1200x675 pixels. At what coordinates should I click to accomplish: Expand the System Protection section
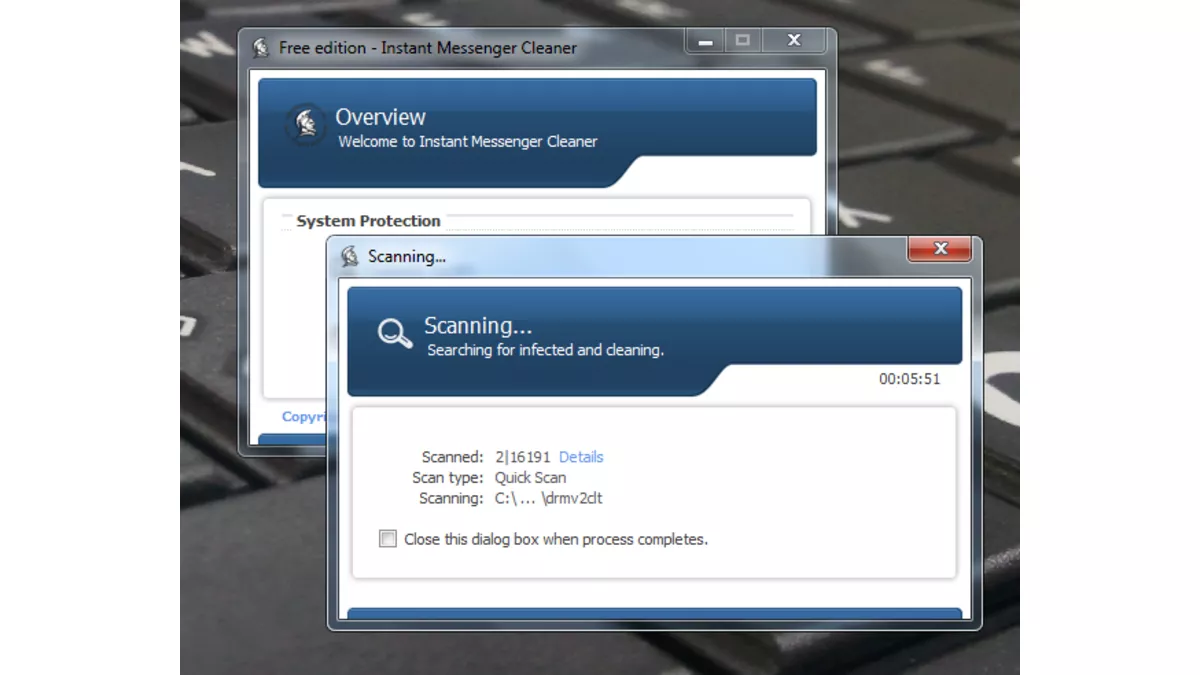pos(369,220)
